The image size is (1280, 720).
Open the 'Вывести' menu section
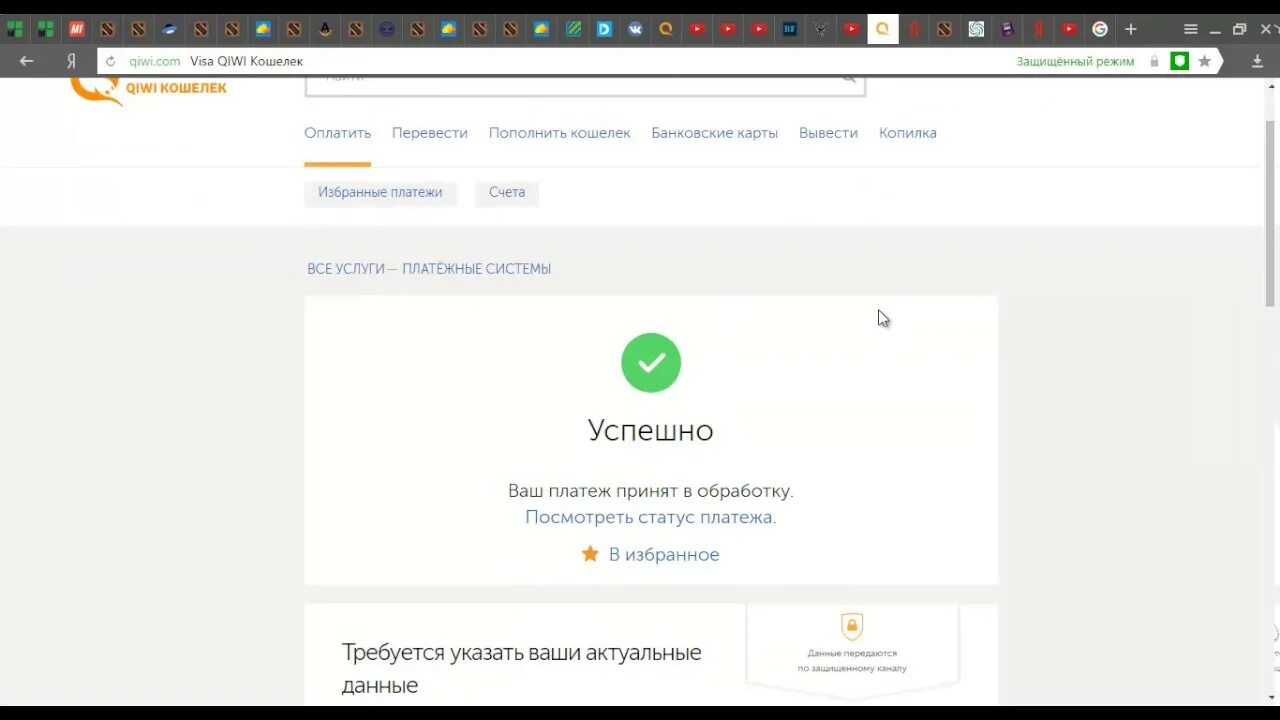click(828, 133)
